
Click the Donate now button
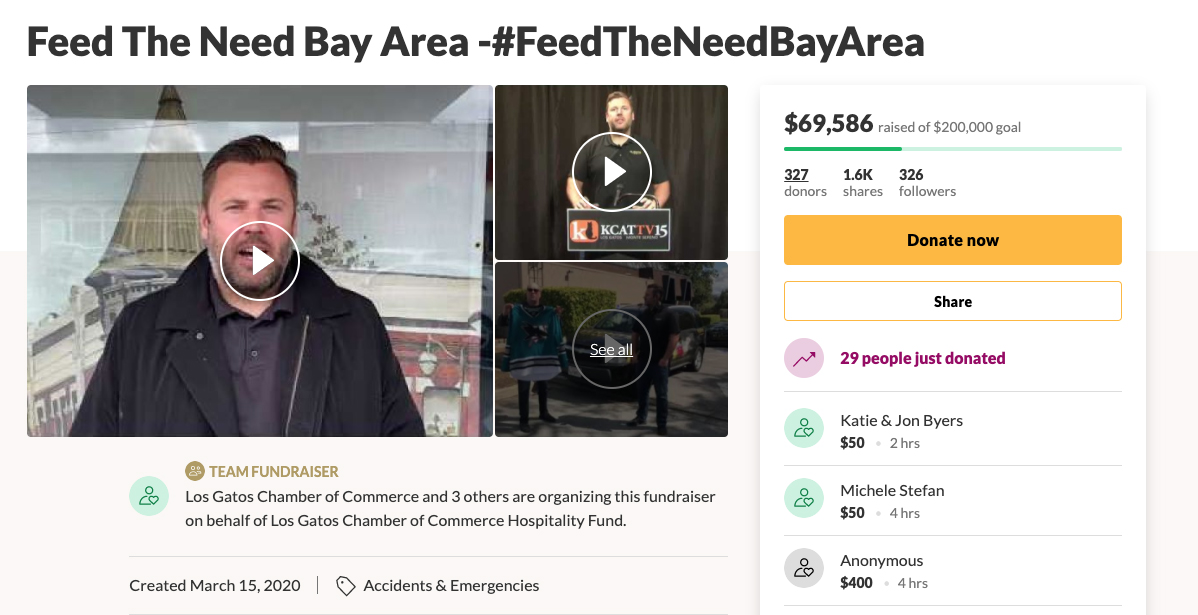coord(953,240)
